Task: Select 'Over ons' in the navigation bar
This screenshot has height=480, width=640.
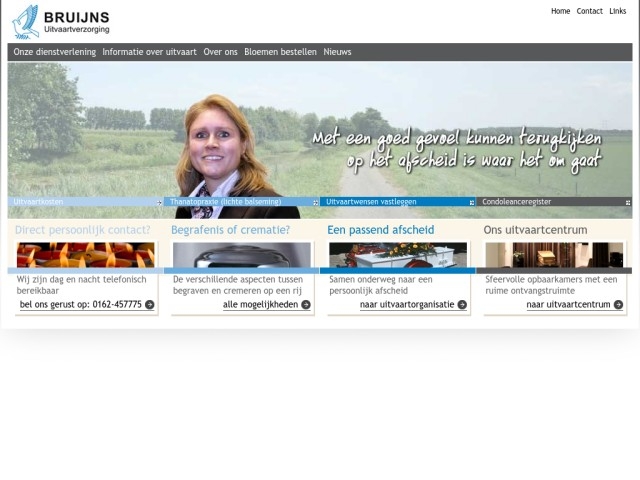Action: coord(220,52)
